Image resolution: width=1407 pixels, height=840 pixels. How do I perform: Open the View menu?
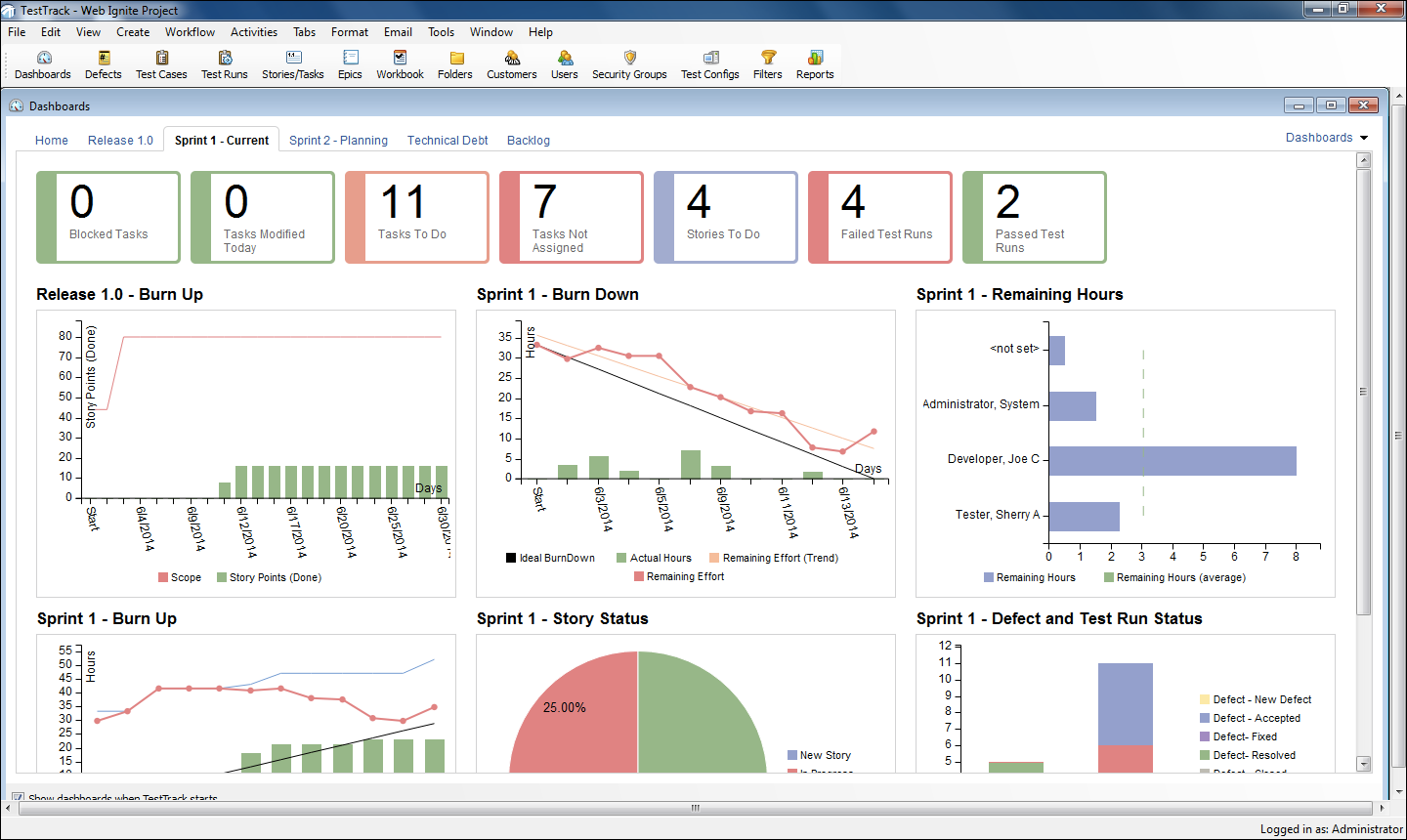(88, 32)
